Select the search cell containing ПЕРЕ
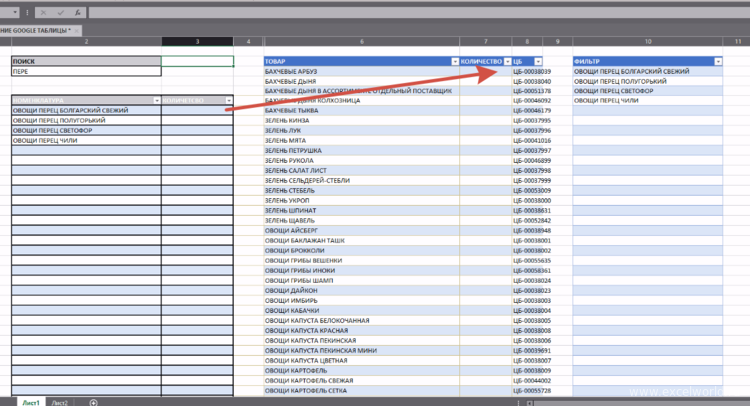Screen dimensions: 750x406 (86, 71)
